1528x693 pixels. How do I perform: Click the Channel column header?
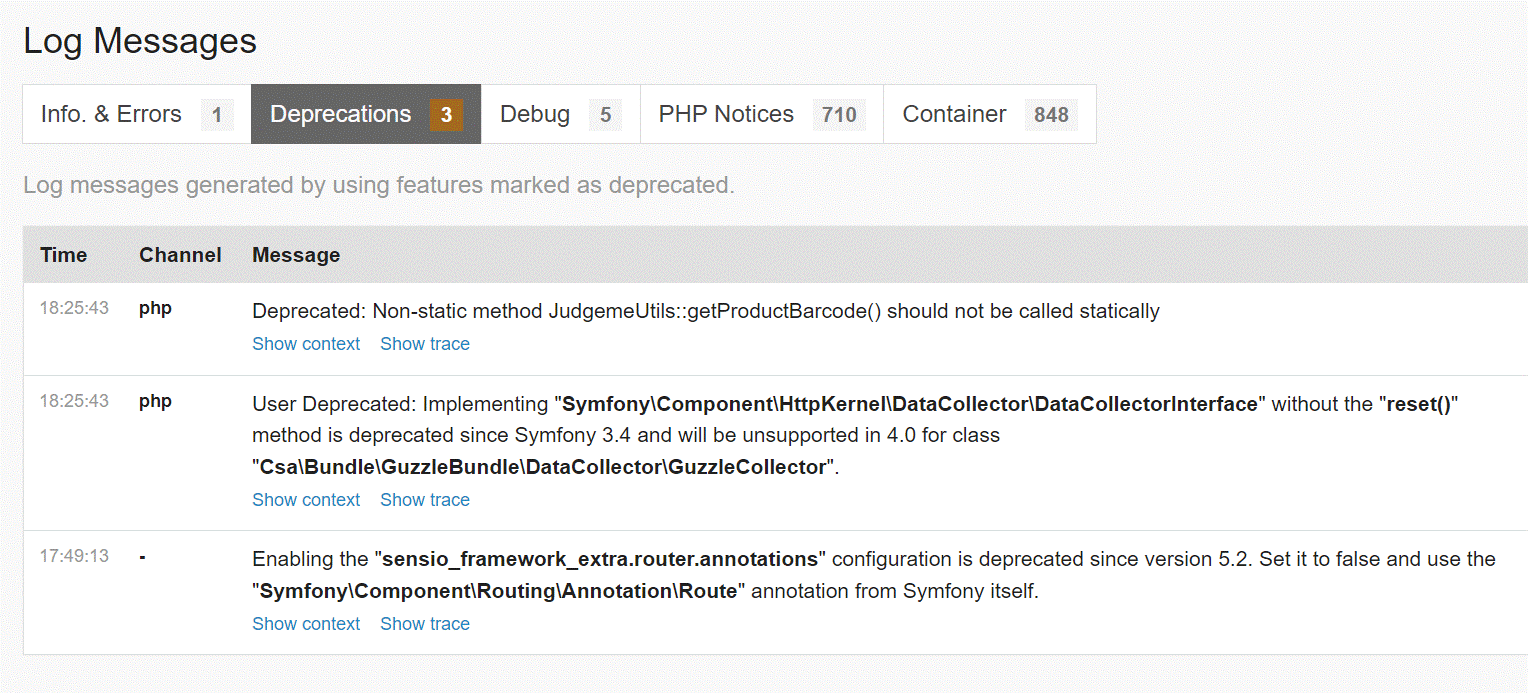[180, 255]
